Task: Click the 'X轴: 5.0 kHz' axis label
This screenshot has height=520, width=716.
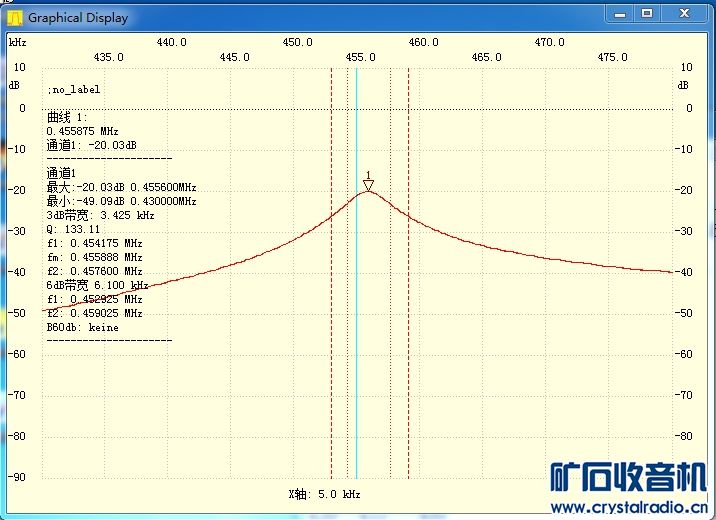Action: (x=325, y=494)
